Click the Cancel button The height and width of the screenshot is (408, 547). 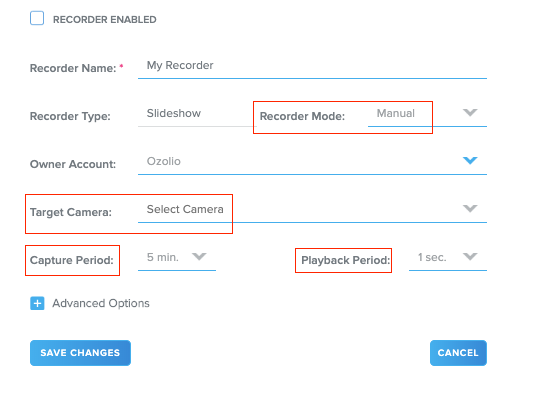pyautogui.click(x=458, y=353)
